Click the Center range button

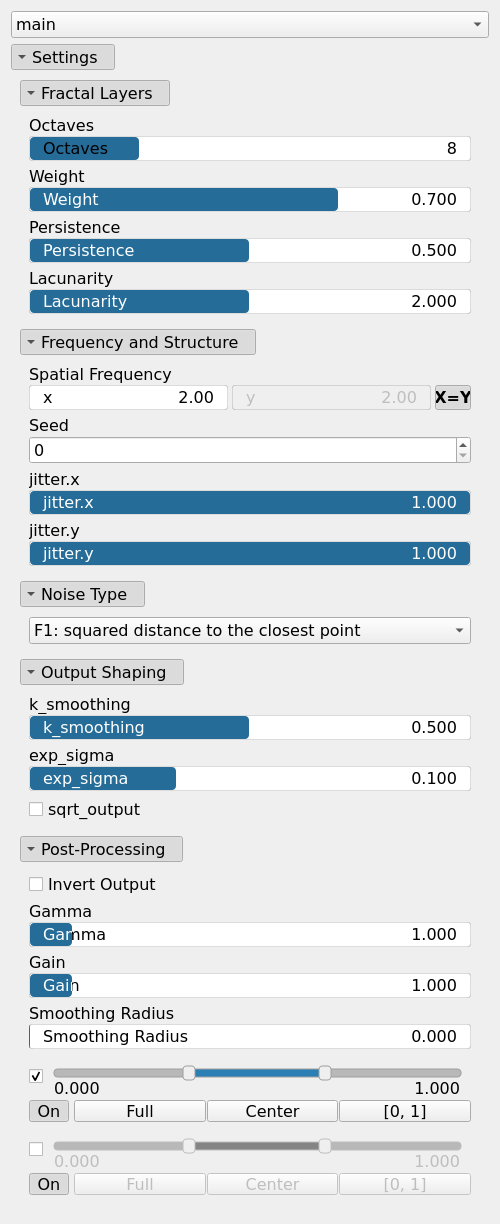[x=272, y=1111]
